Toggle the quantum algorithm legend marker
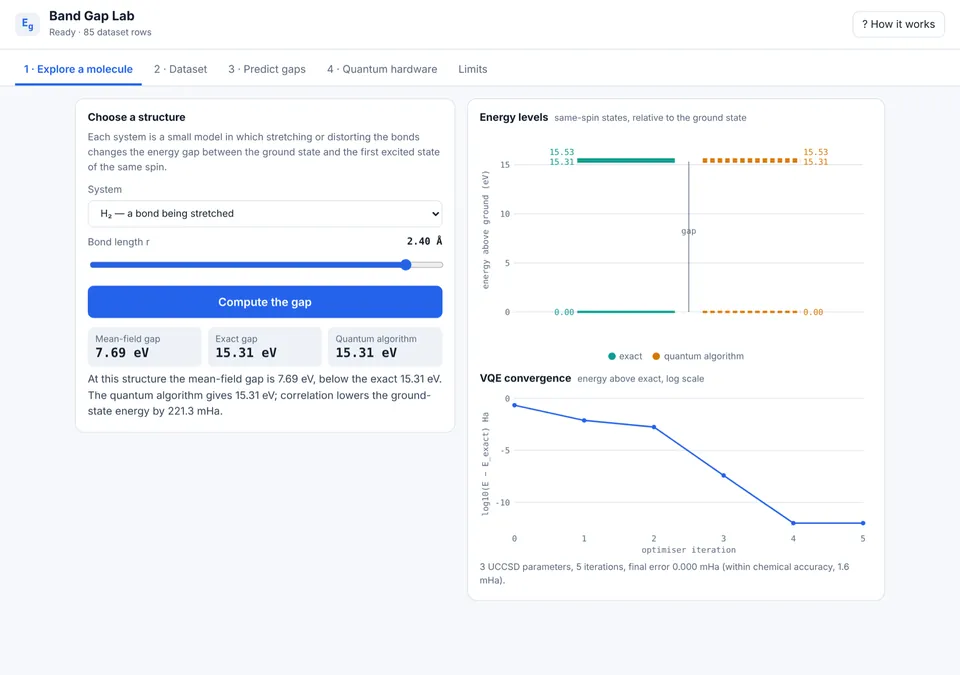This screenshot has width=960, height=675. tap(656, 356)
